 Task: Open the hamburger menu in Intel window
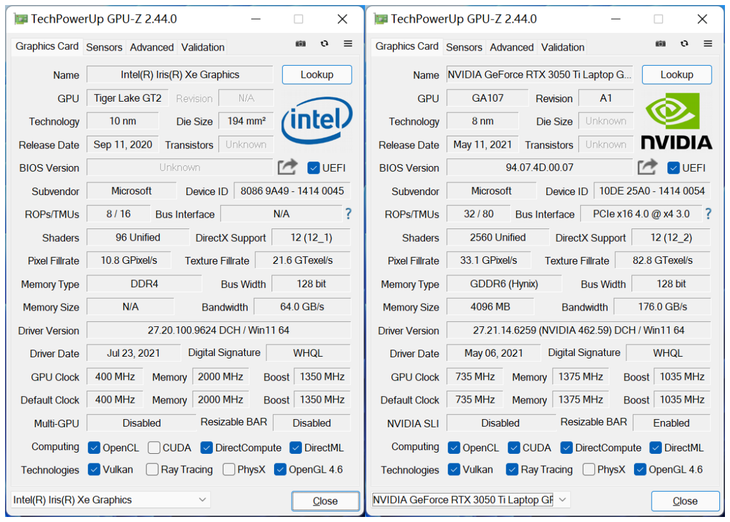347,44
